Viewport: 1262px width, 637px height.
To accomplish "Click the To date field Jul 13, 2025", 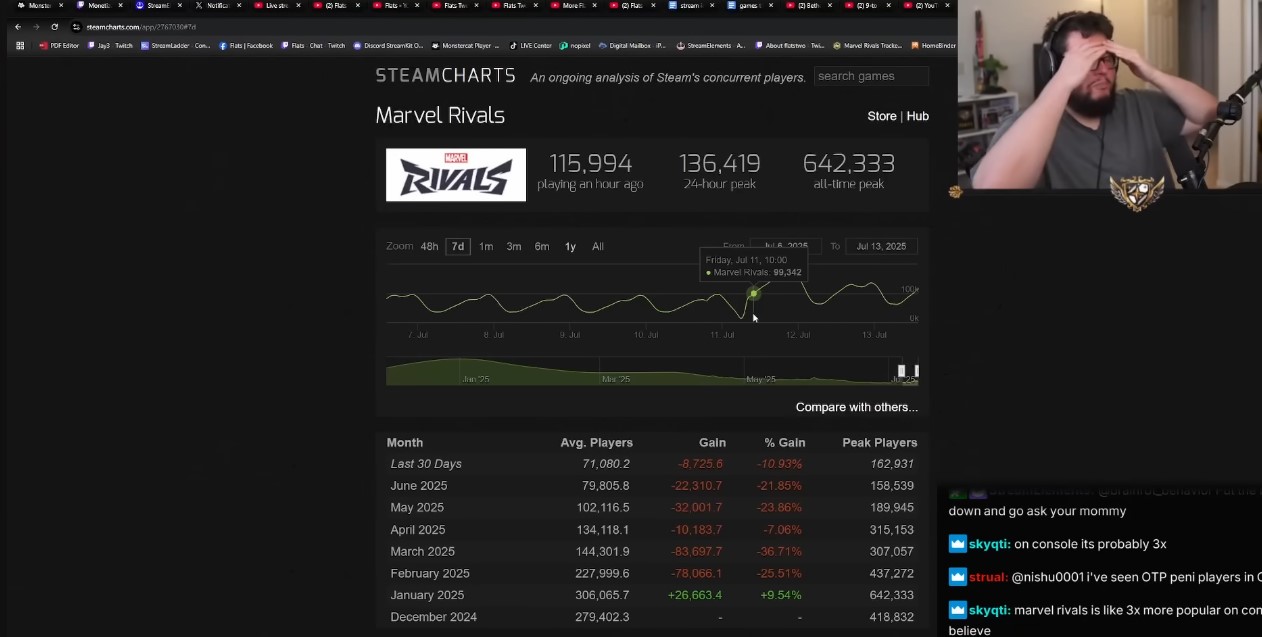I will (x=881, y=246).
